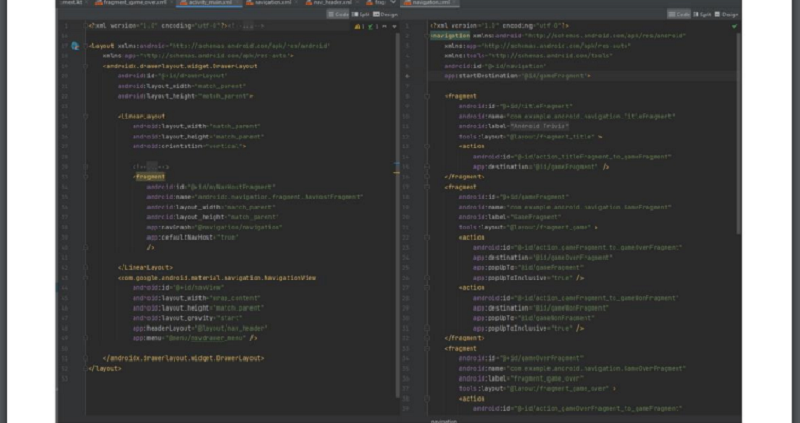This screenshot has height=423, width=800.
Task: Click the android:orientation vertical attribute
Action: point(189,146)
